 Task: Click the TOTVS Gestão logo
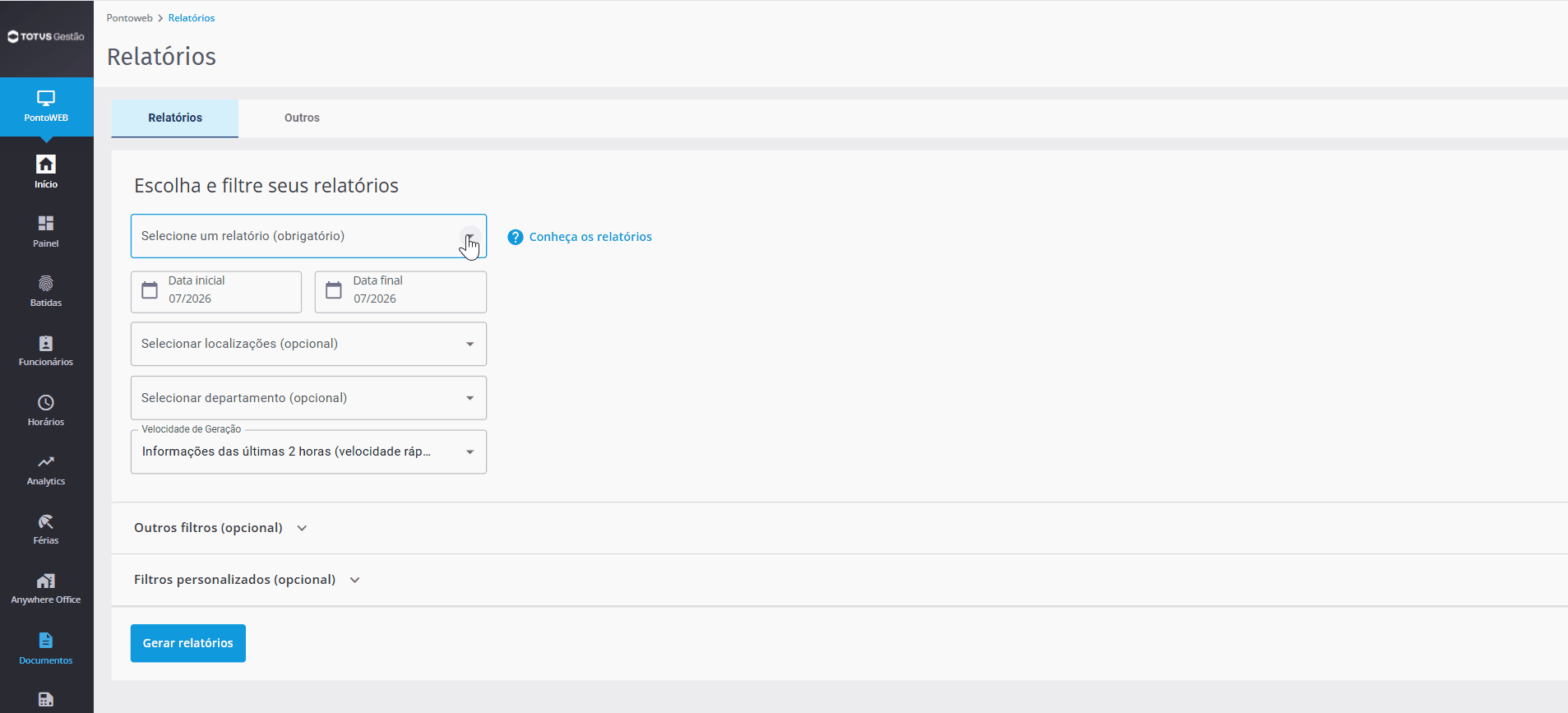46,36
